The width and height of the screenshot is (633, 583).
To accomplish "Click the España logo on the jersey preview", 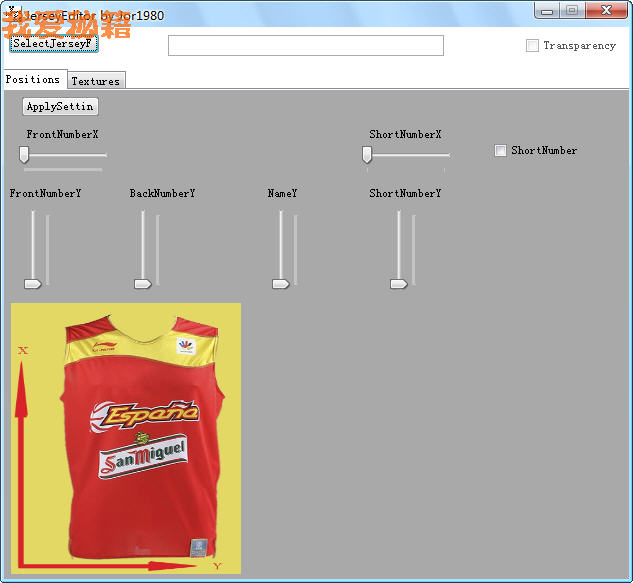I will coord(145,414).
